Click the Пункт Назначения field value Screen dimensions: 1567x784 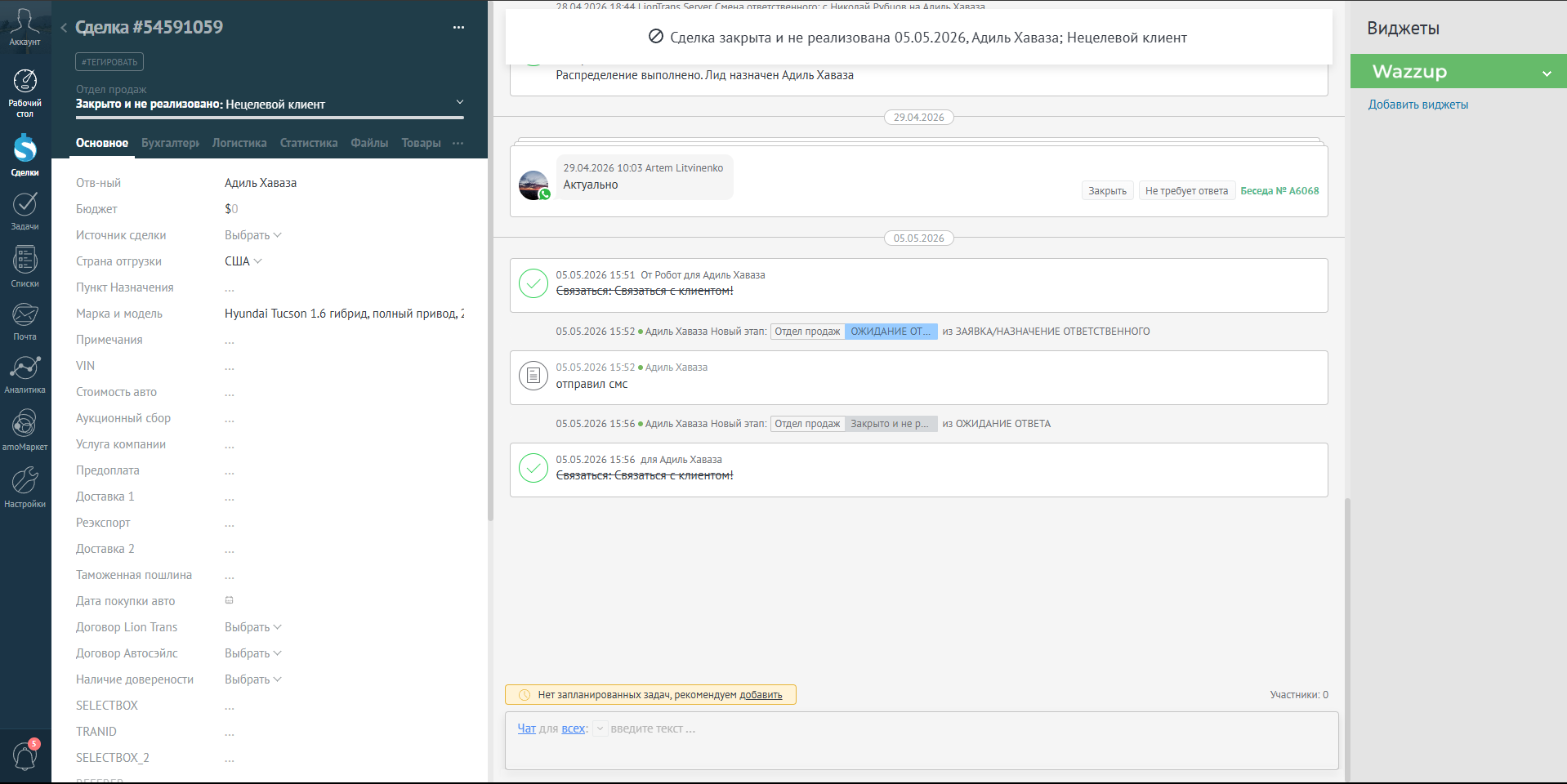(230, 287)
